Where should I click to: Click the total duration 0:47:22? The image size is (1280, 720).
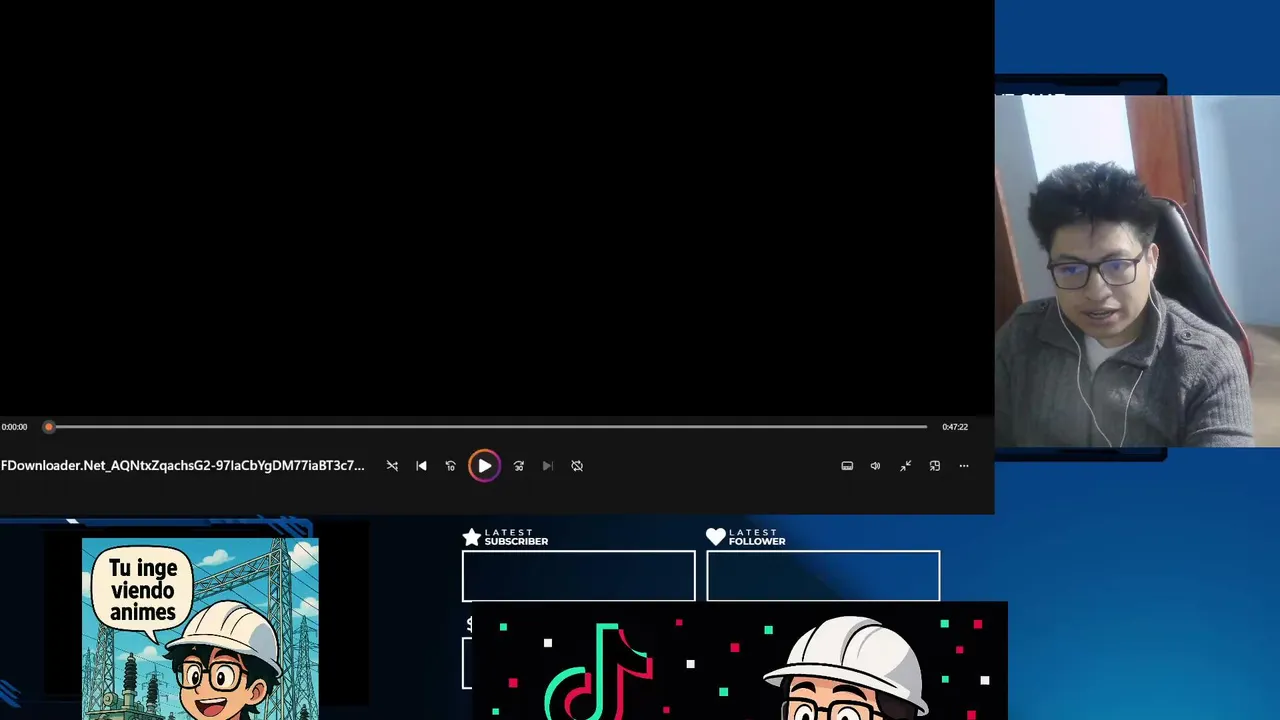tap(955, 427)
